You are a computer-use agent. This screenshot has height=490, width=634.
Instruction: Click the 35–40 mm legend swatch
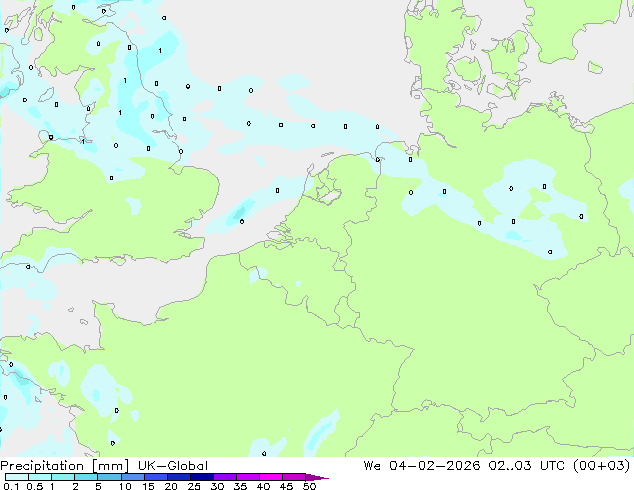pos(247,477)
